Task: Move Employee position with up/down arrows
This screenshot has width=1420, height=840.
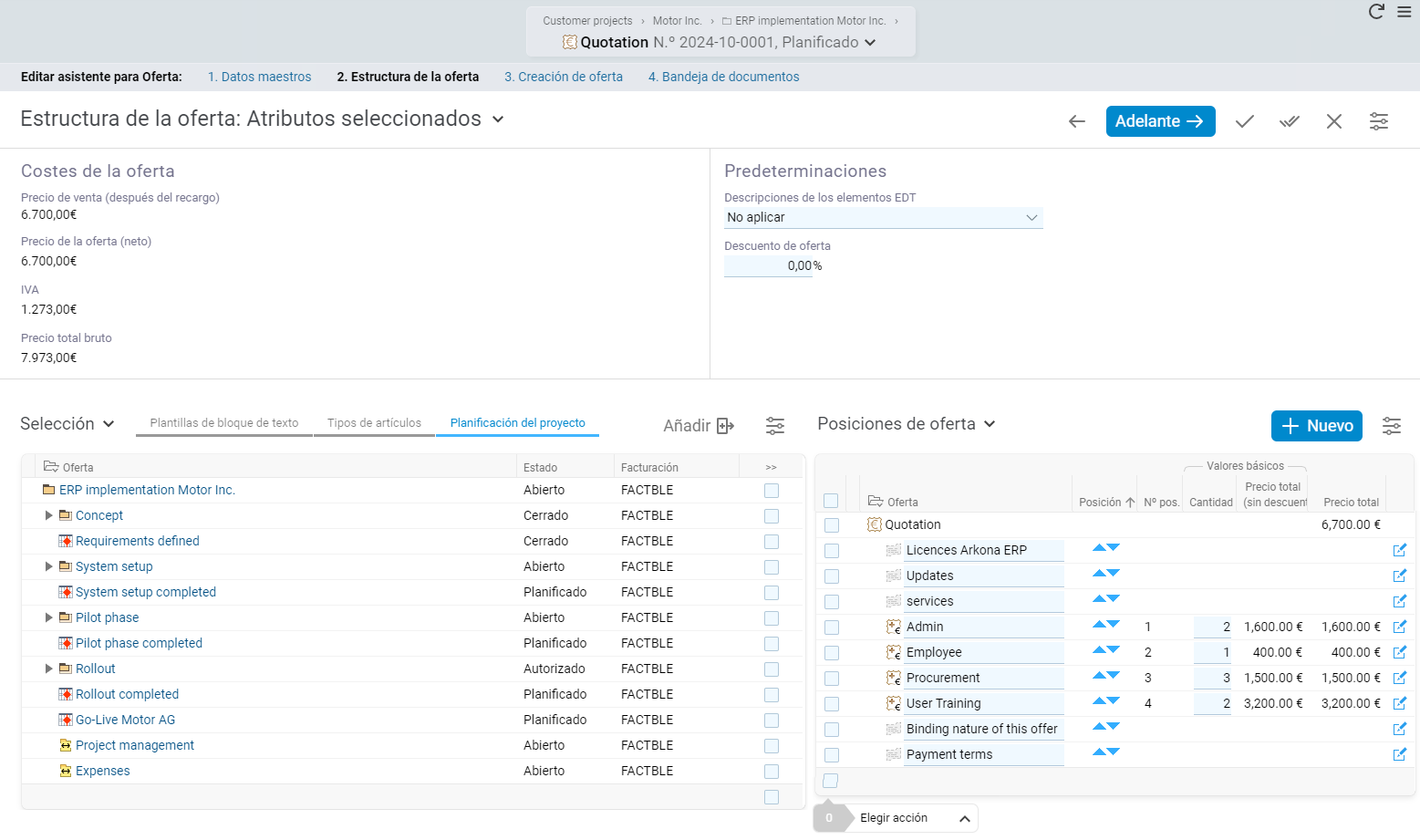Action: [1106, 650]
